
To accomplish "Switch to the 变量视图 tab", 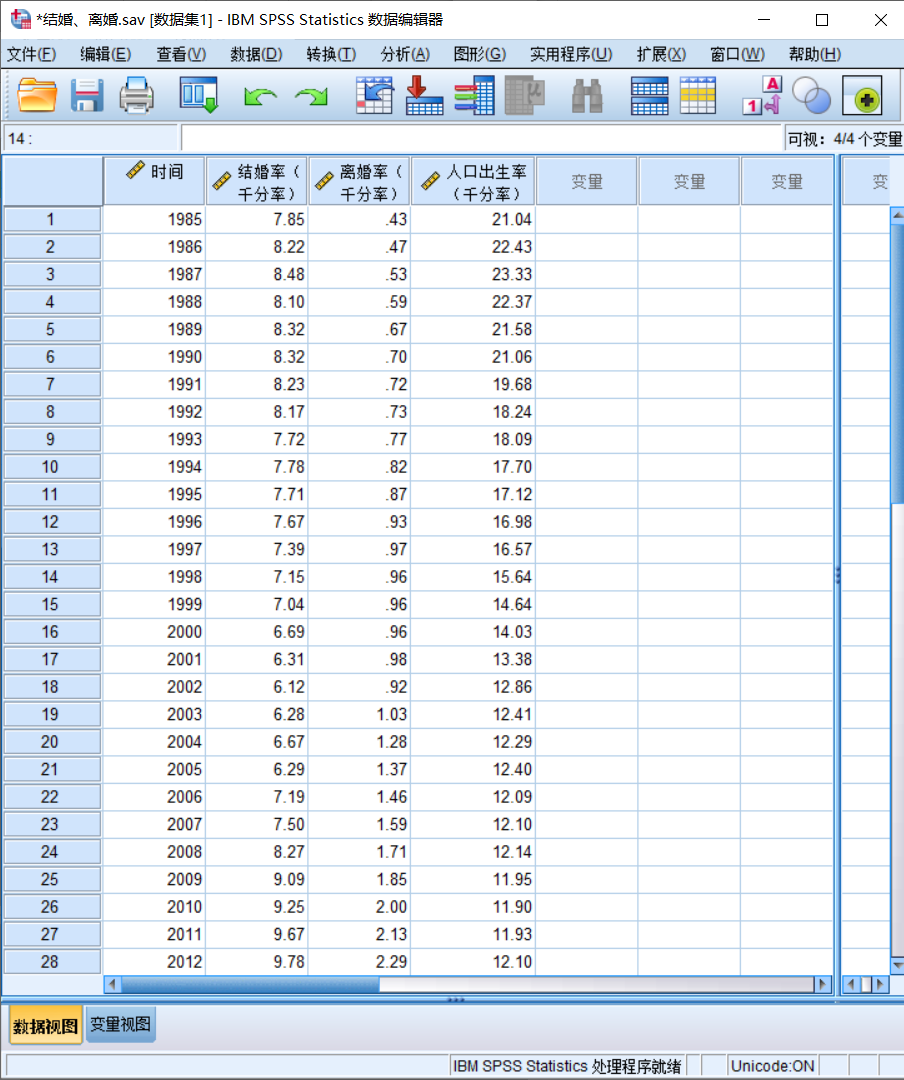I will point(121,1025).
